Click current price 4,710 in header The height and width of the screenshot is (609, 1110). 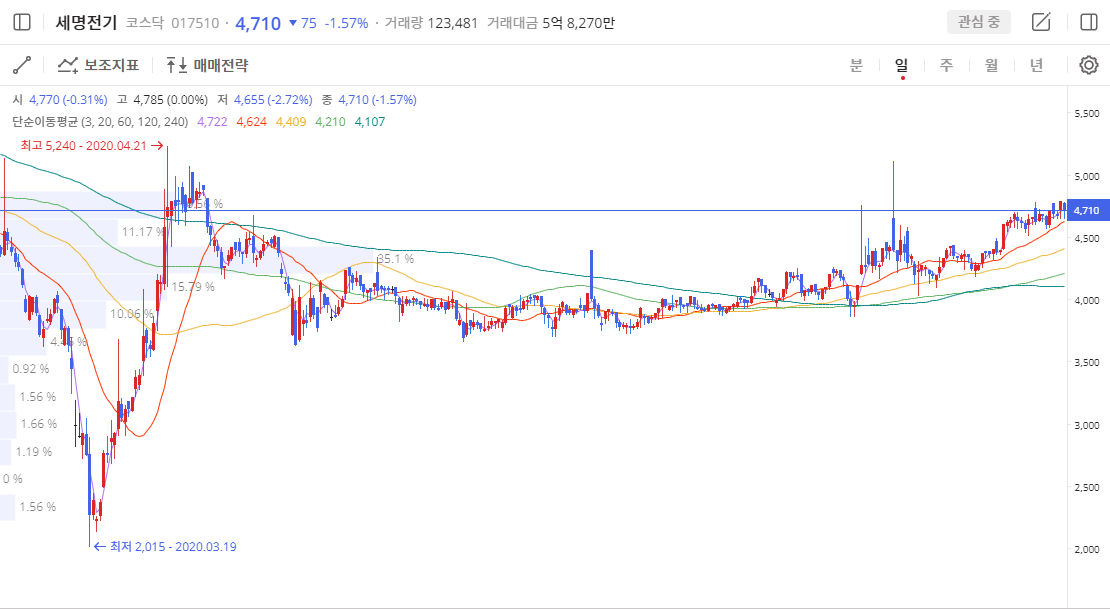(258, 23)
